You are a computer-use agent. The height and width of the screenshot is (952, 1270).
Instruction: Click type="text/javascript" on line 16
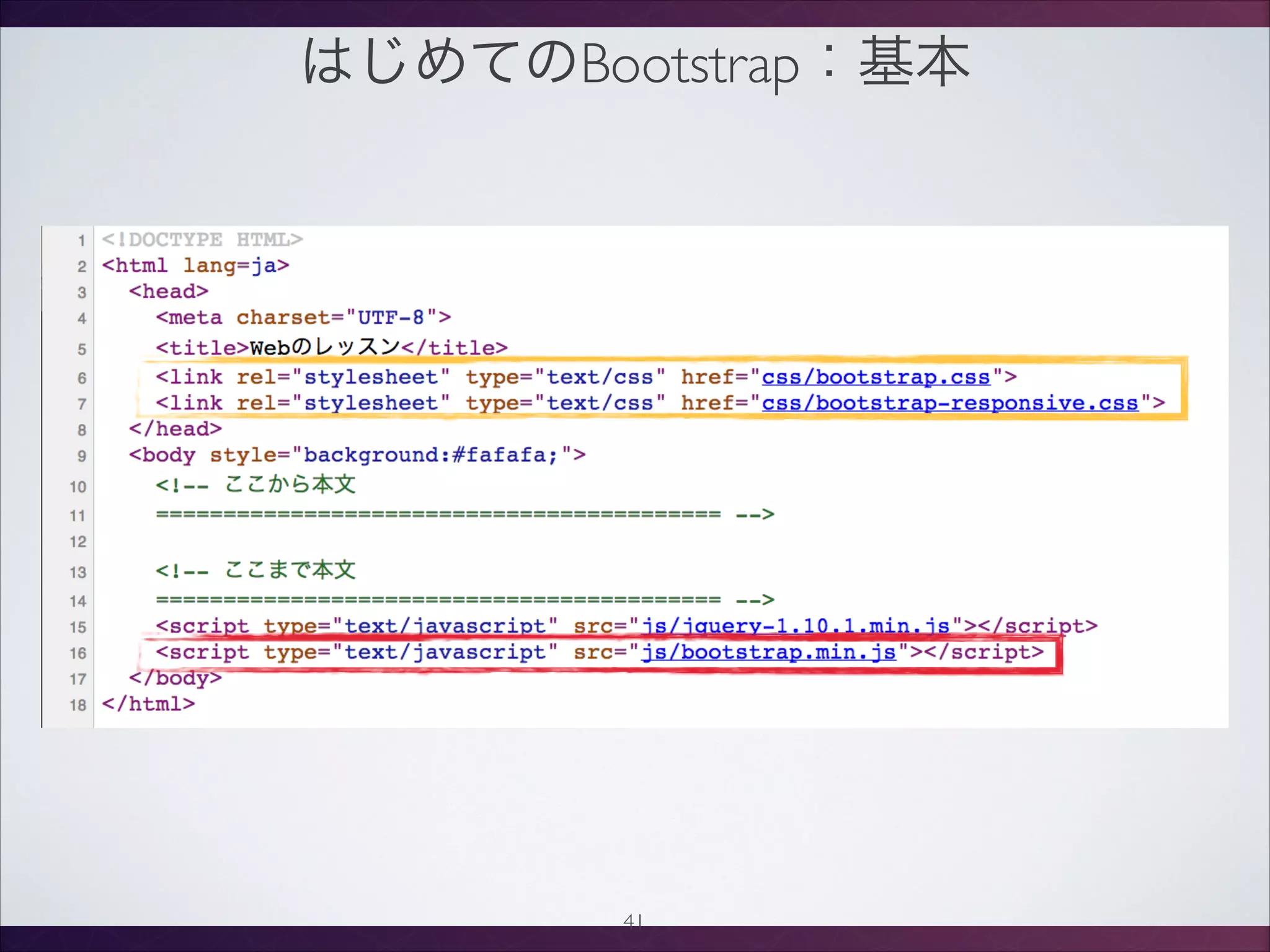411,652
